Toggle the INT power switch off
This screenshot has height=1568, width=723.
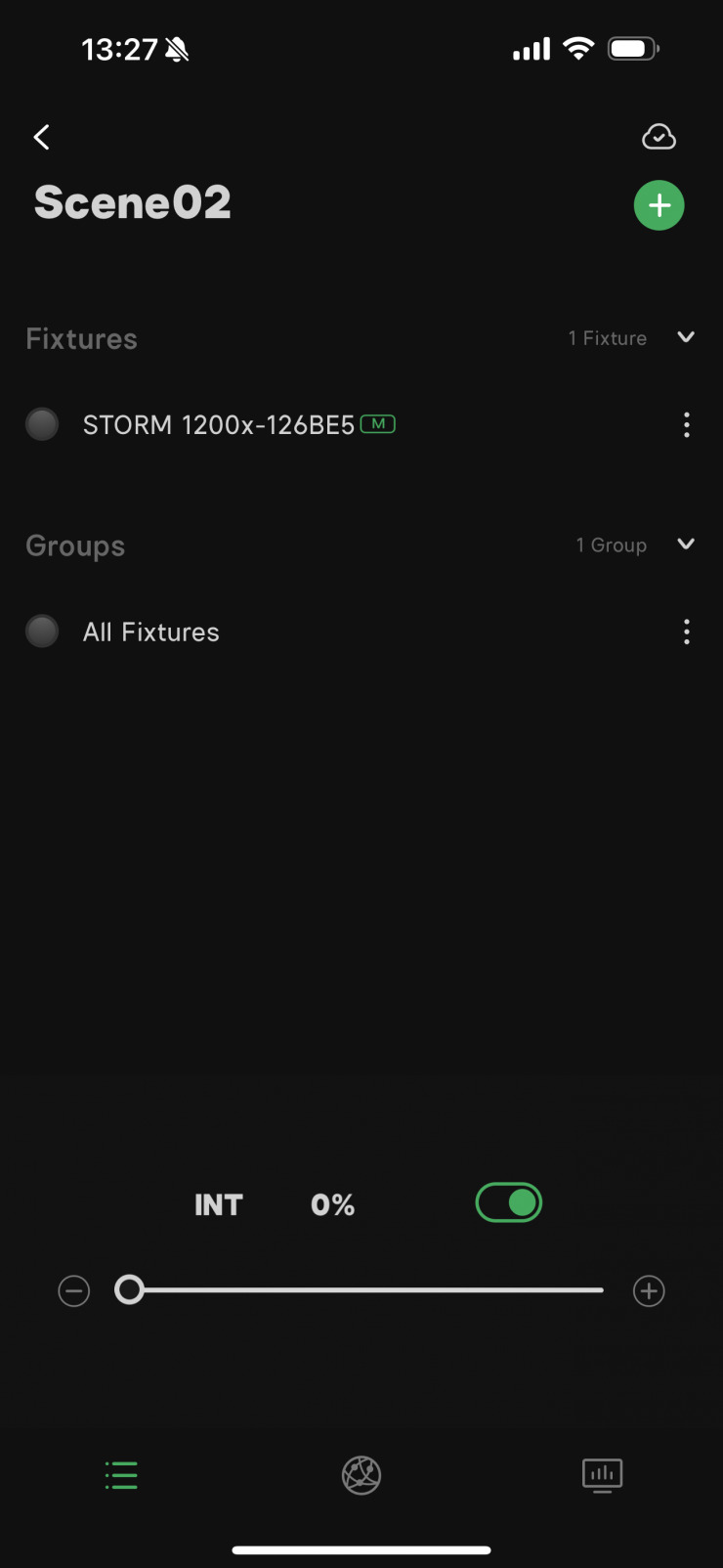[x=509, y=1203]
